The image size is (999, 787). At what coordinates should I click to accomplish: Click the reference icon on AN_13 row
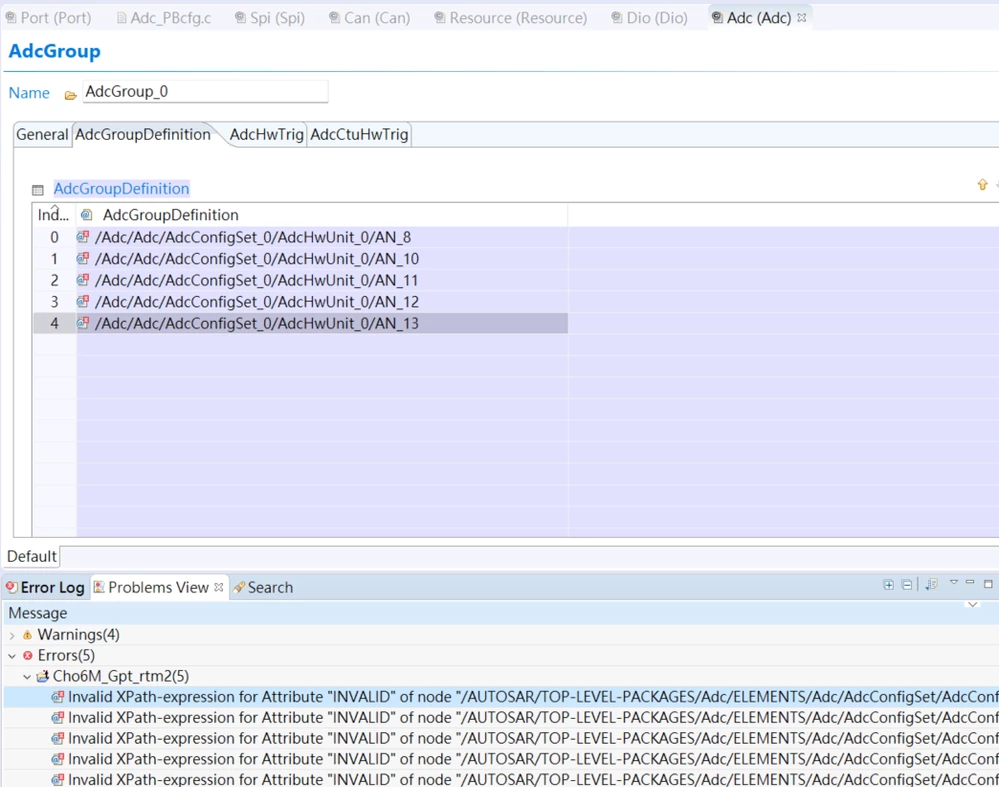[x=83, y=323]
